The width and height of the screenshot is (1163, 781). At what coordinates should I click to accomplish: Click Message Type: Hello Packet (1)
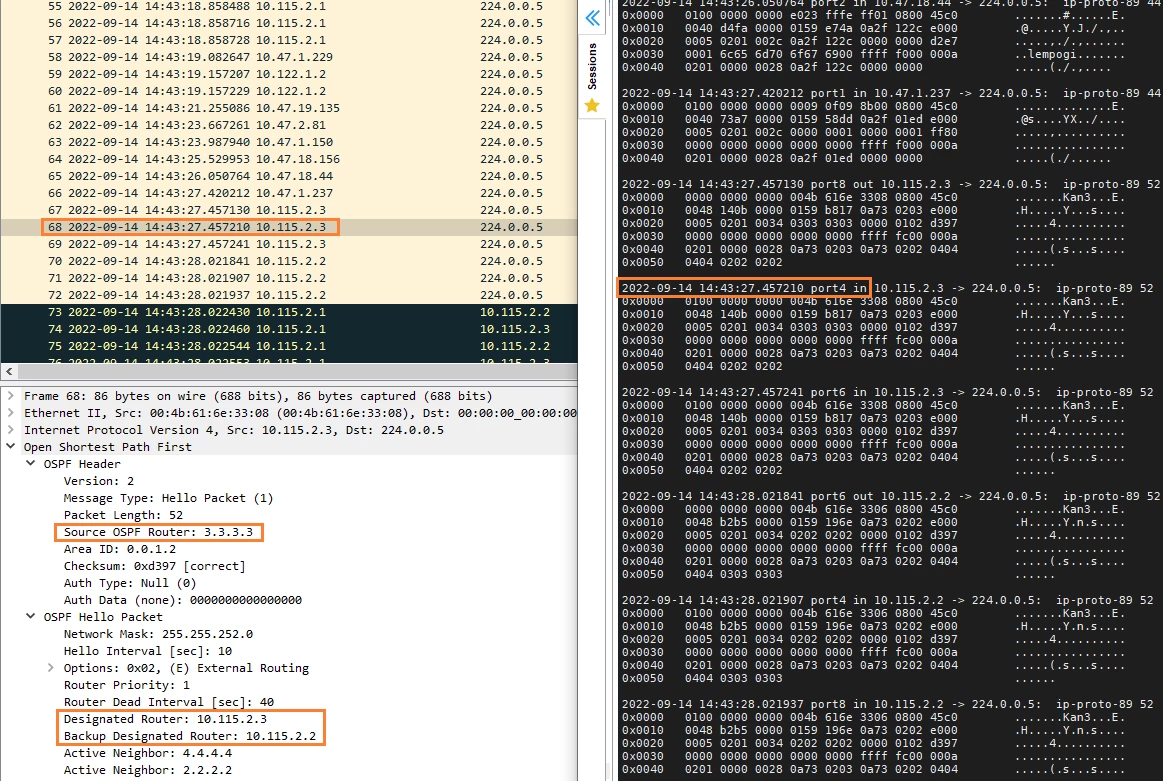(168, 498)
